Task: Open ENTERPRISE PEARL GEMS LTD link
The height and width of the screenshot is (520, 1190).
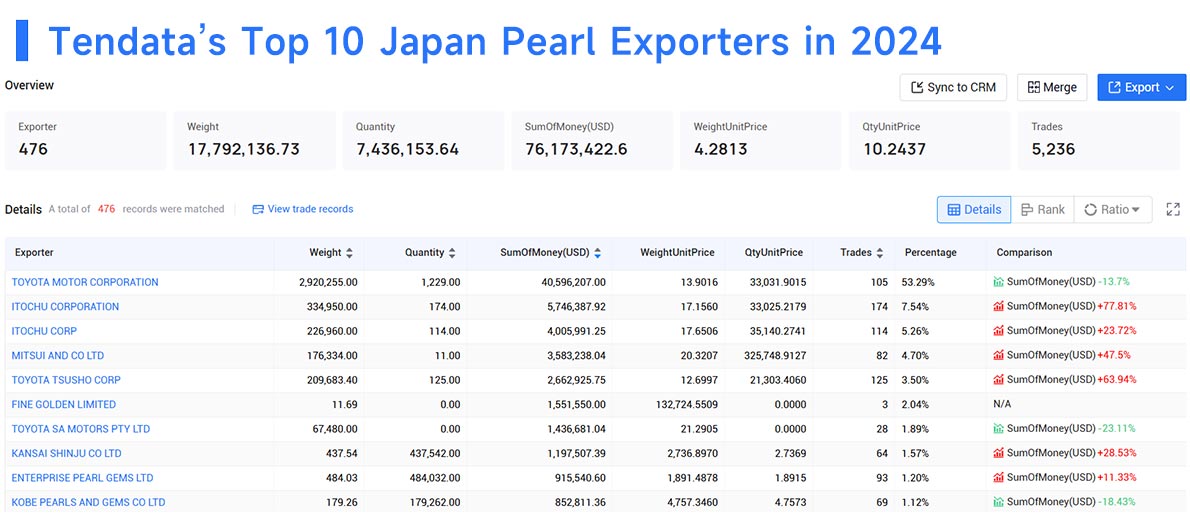Action: (x=83, y=477)
